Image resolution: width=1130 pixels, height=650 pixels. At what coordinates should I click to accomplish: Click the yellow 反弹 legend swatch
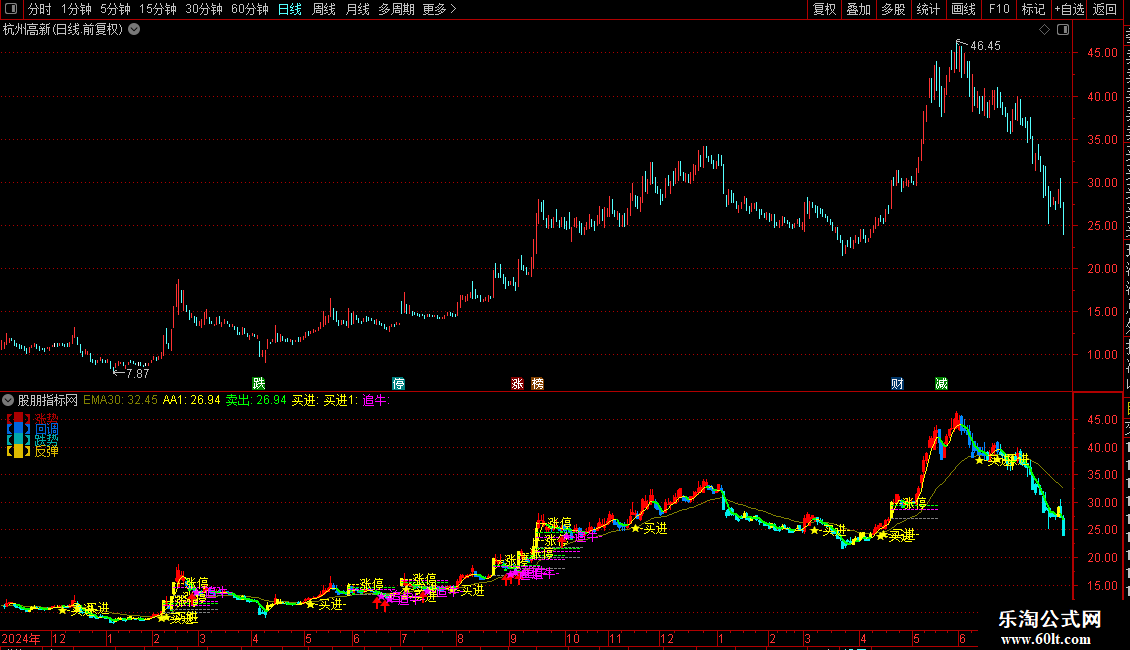coord(19,451)
